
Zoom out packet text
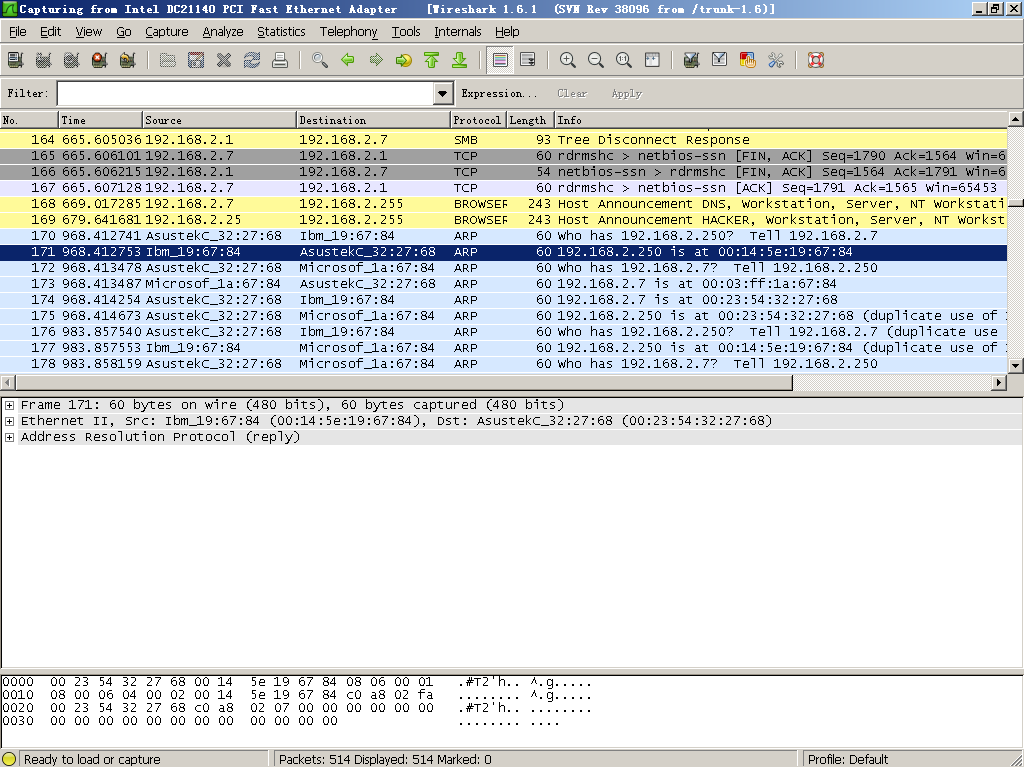pyautogui.click(x=596, y=61)
